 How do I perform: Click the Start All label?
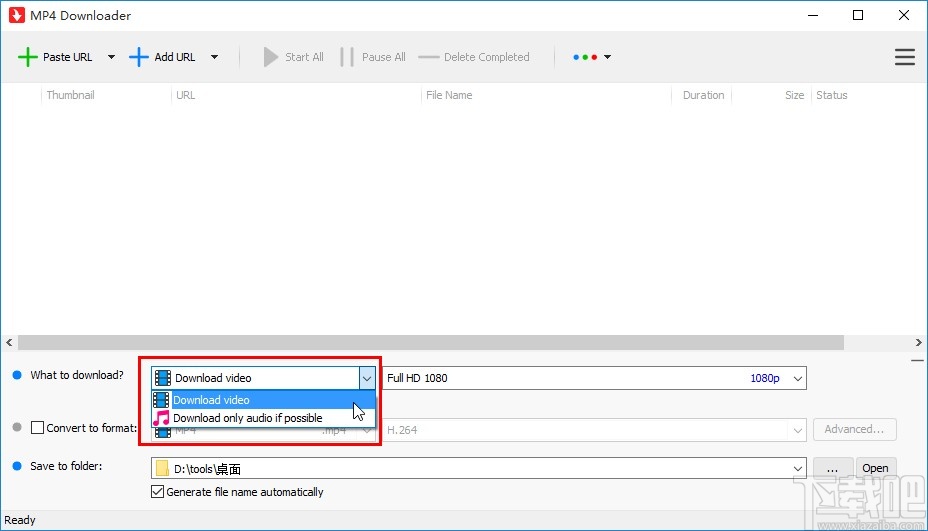304,57
